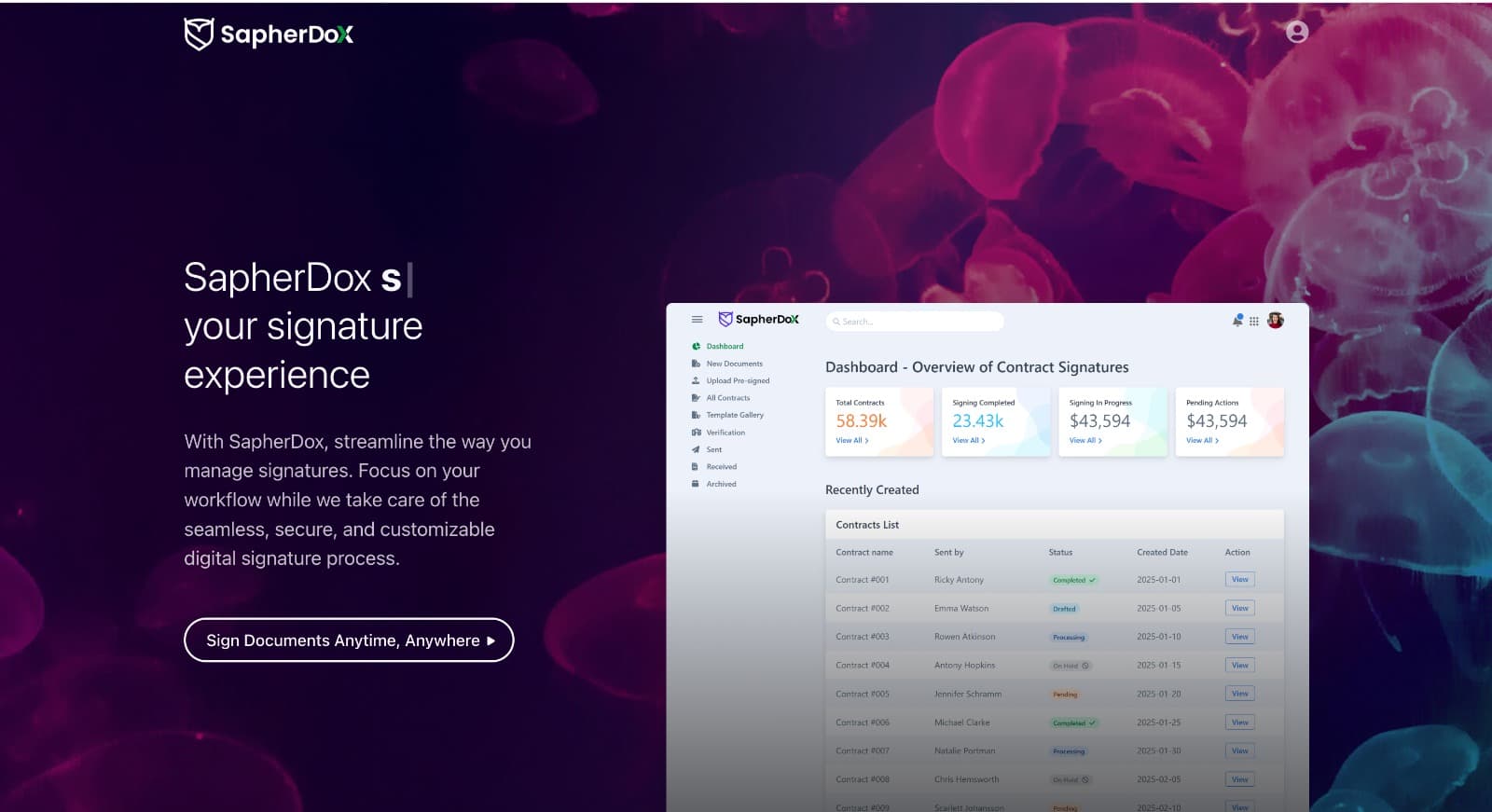Click View All on the Signing Completed card

(969, 441)
